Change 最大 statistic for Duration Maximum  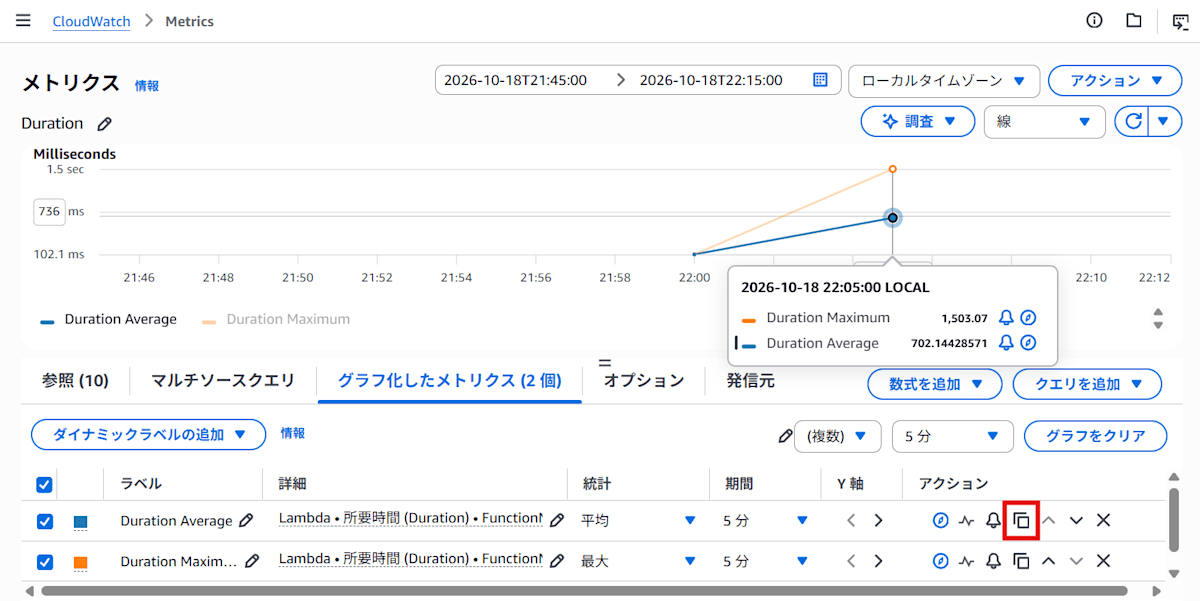click(x=638, y=561)
